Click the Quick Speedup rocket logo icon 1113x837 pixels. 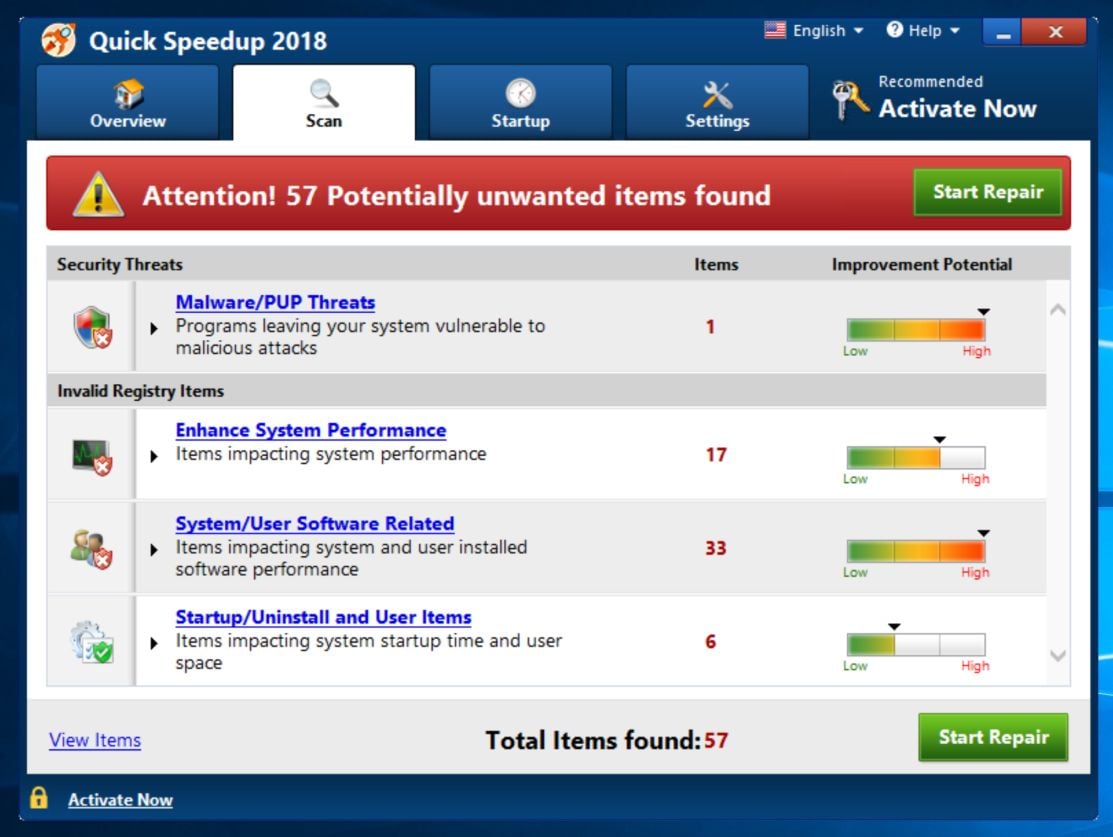(58, 40)
